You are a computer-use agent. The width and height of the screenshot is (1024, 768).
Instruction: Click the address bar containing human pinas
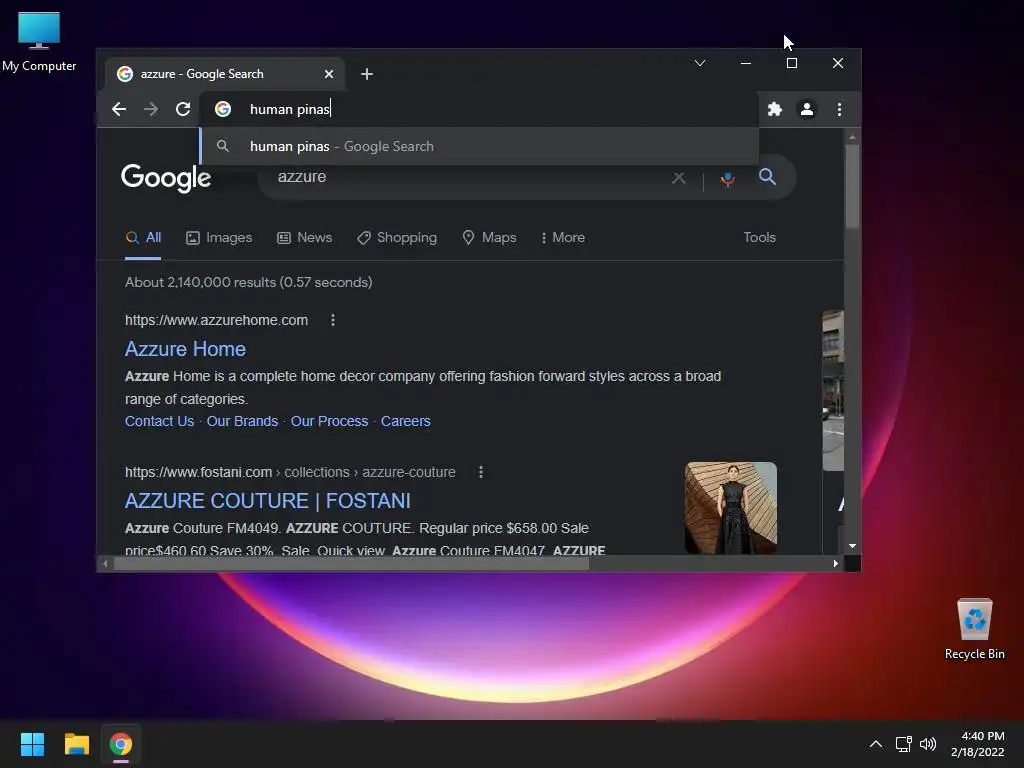coord(479,109)
